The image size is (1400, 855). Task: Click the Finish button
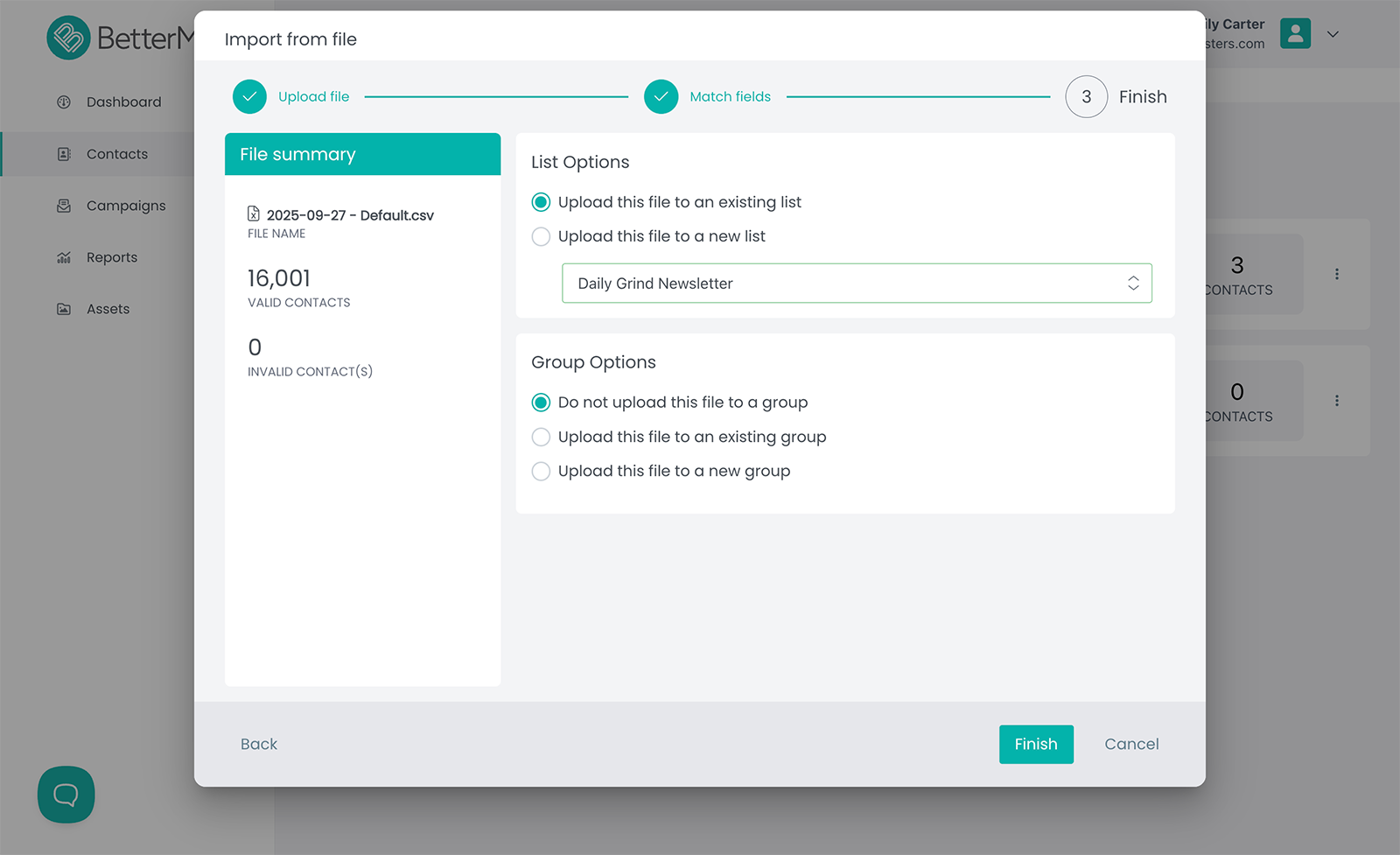pos(1036,745)
